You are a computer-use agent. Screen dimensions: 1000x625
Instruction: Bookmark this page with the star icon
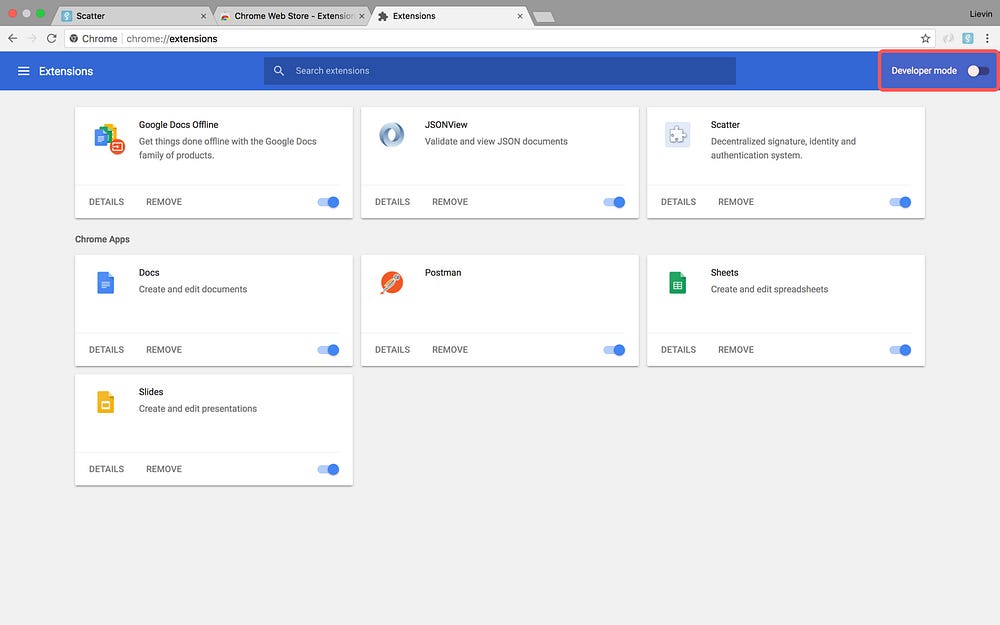coord(925,38)
